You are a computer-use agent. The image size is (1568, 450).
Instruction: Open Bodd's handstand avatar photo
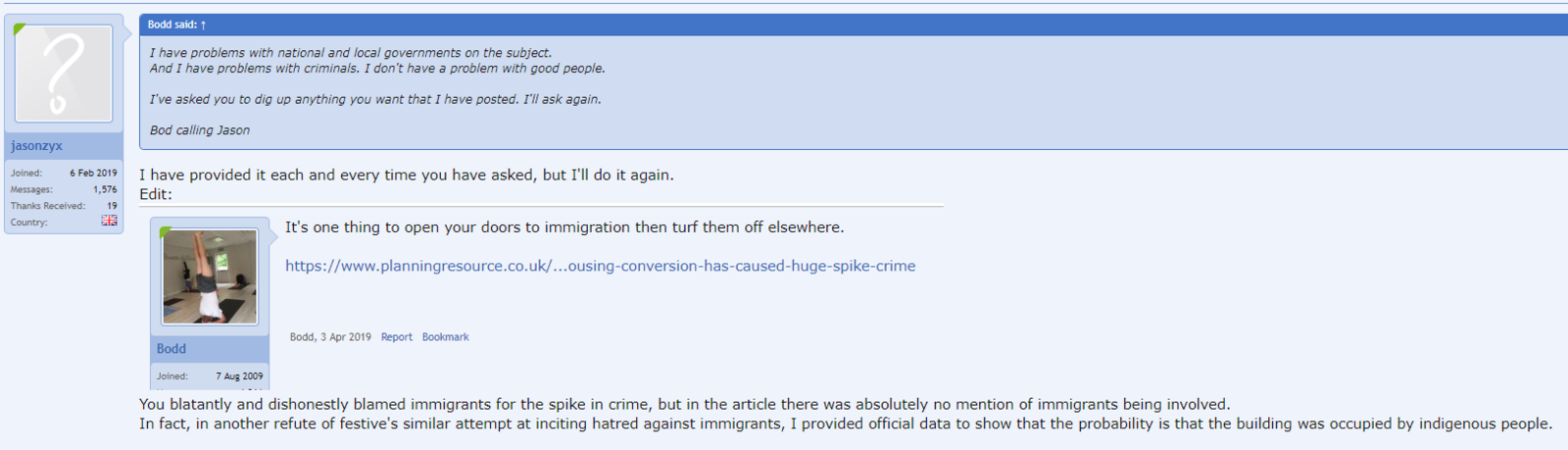pos(210,276)
